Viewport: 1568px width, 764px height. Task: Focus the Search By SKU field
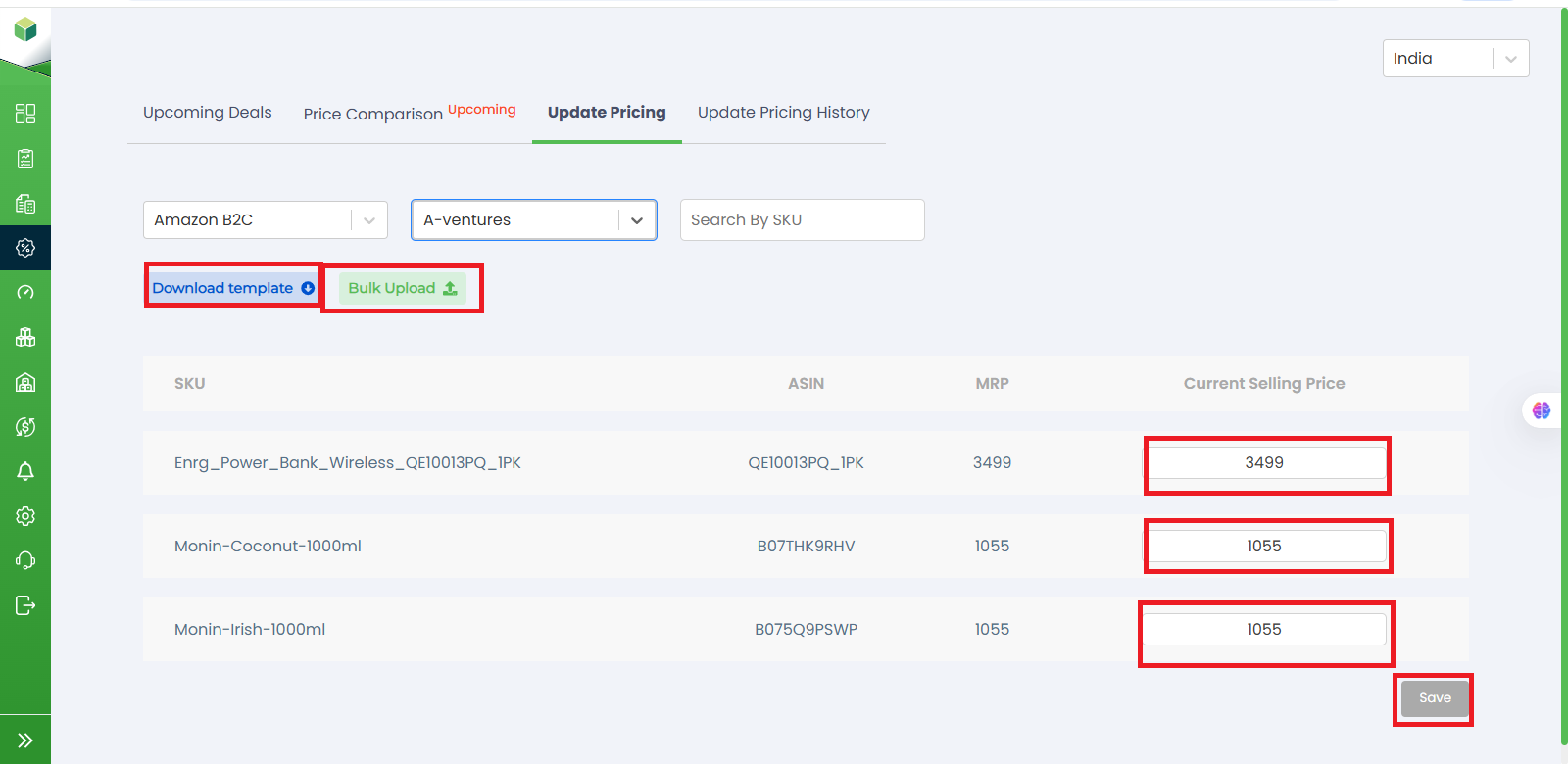coord(802,220)
